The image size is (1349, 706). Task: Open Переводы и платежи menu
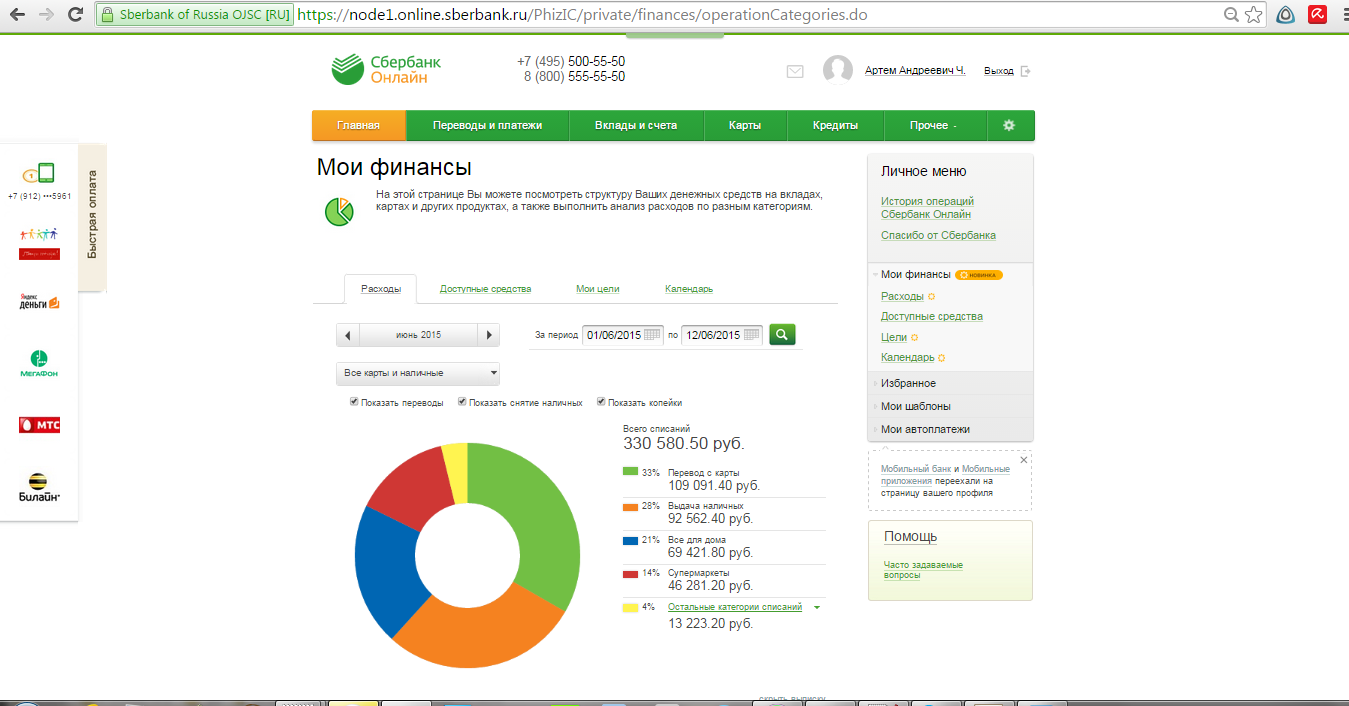point(487,126)
